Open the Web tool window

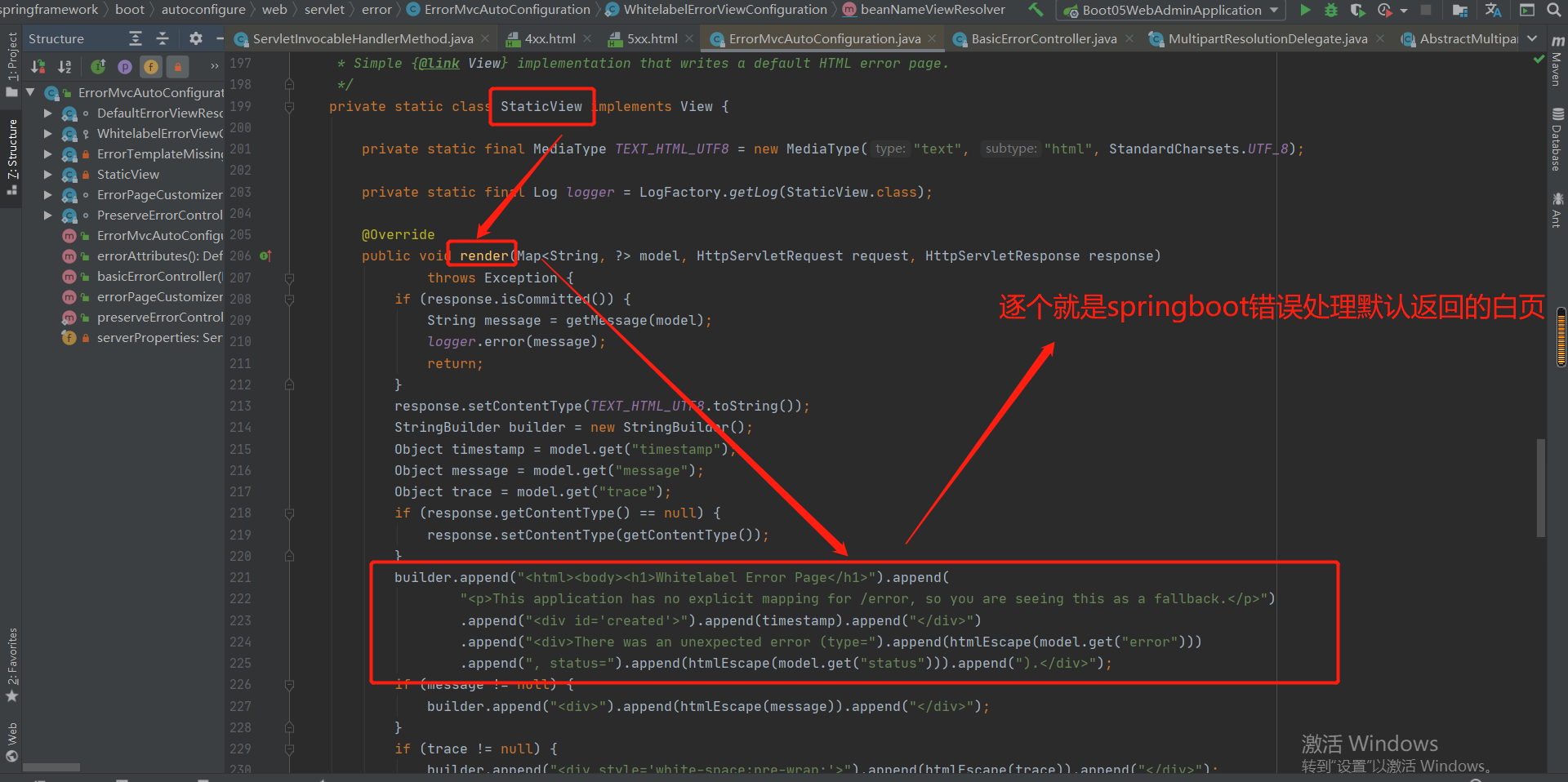click(x=11, y=741)
